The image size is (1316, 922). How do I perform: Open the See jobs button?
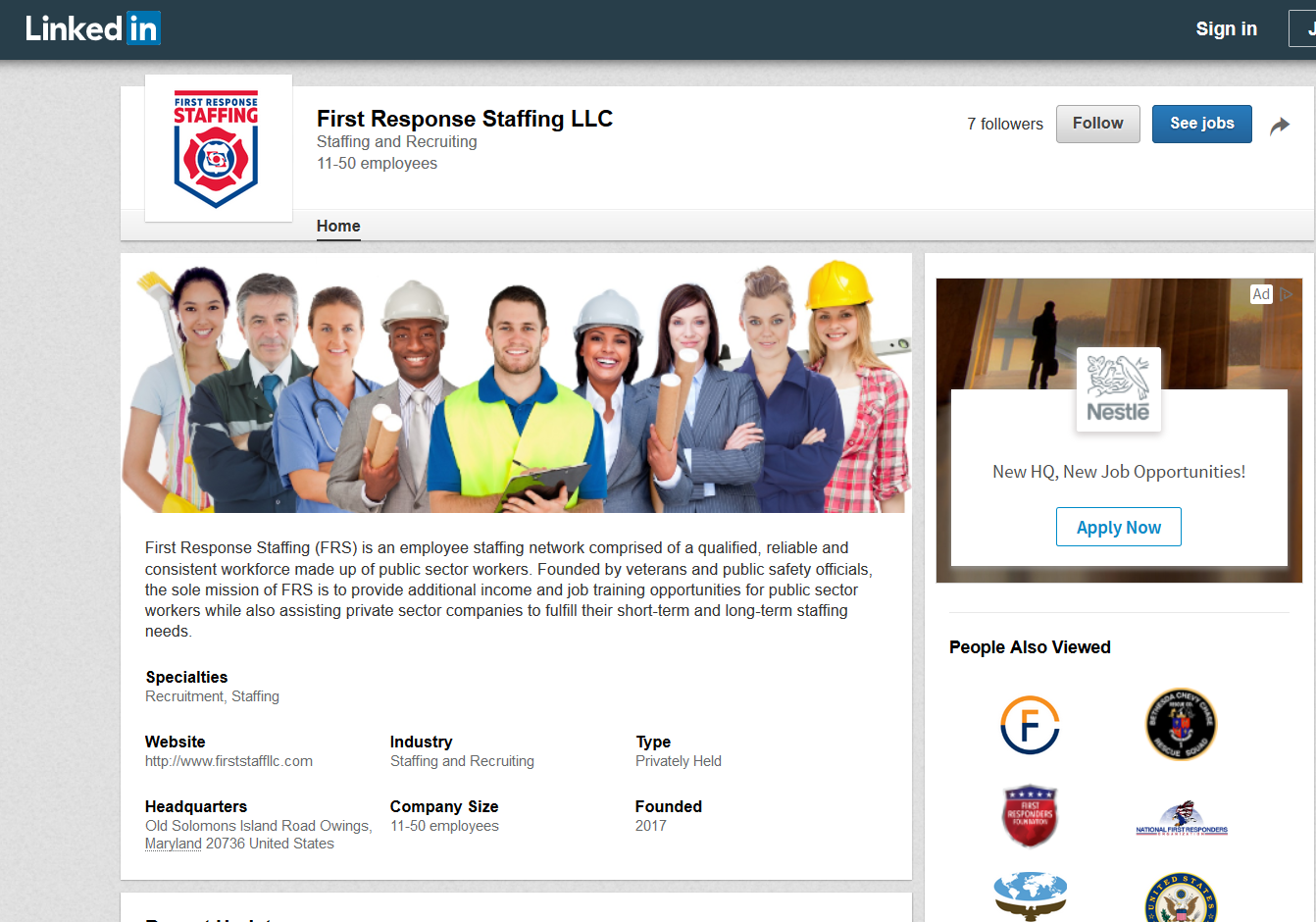tap(1201, 124)
